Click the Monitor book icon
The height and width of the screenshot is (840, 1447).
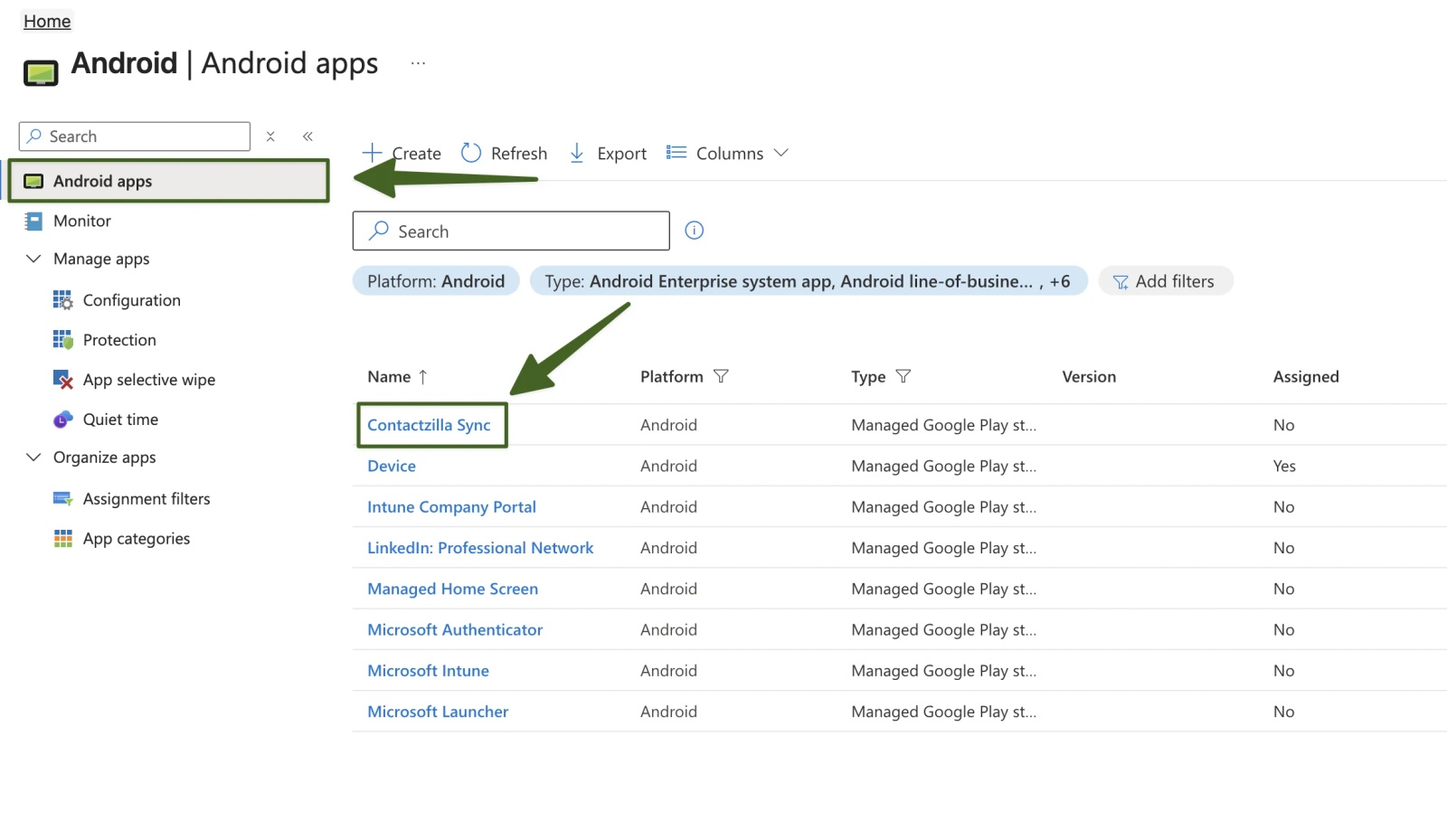33,221
